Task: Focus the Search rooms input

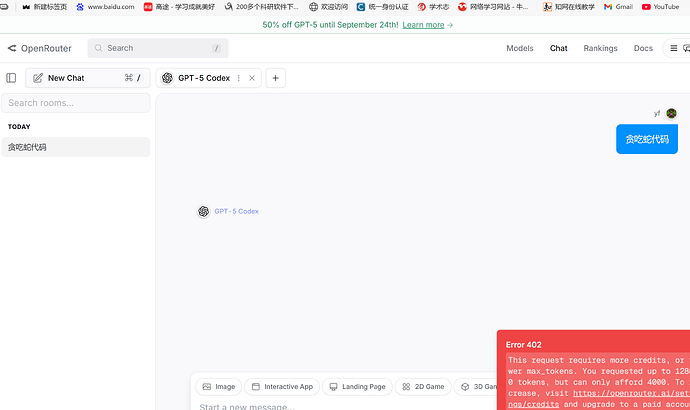Action: [x=76, y=103]
